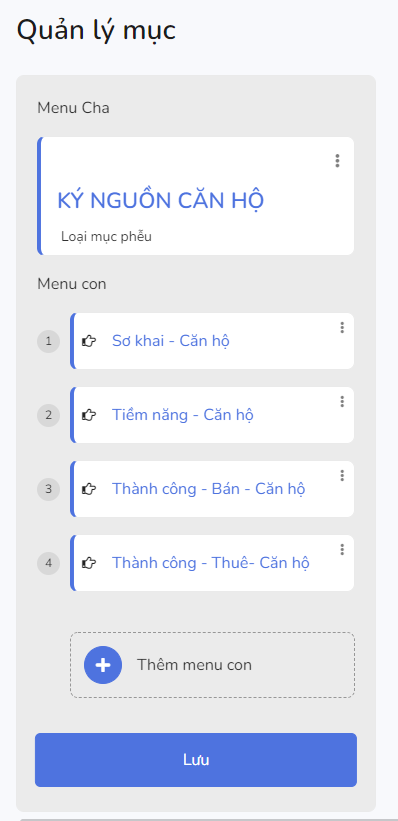Open three-dot menu for Thành công - Bán

click(342, 475)
